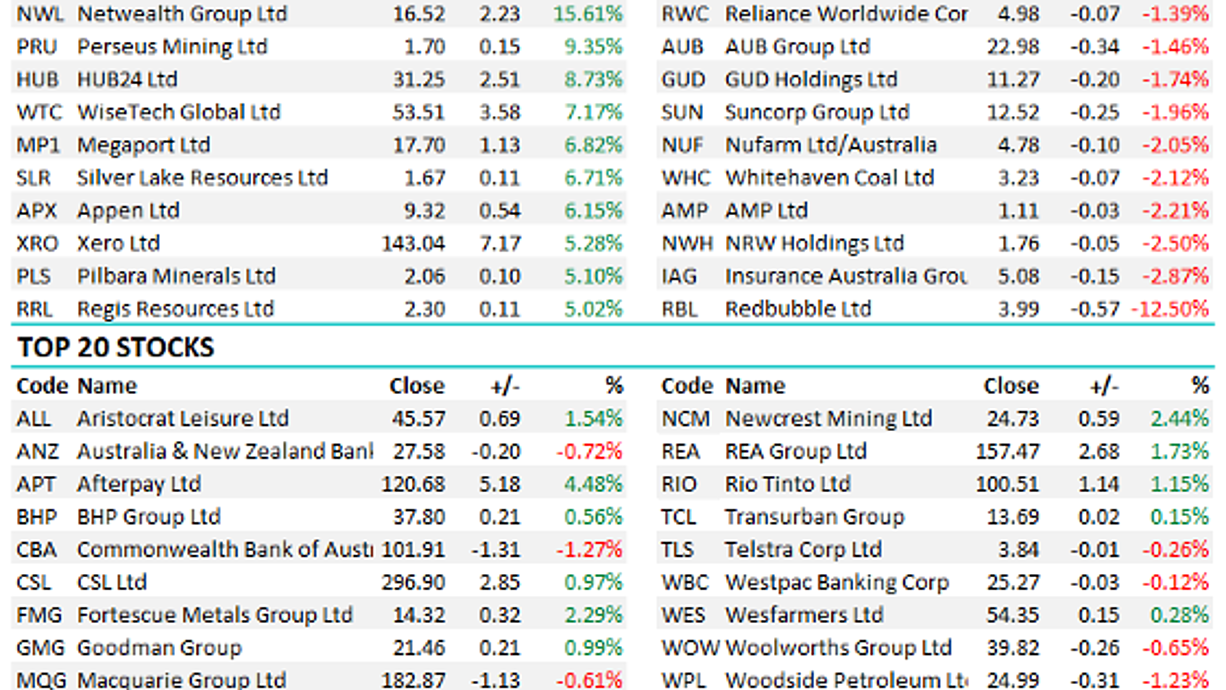The image size is (1226, 690).
Task: Select Transurban Group company name
Action: (814, 517)
